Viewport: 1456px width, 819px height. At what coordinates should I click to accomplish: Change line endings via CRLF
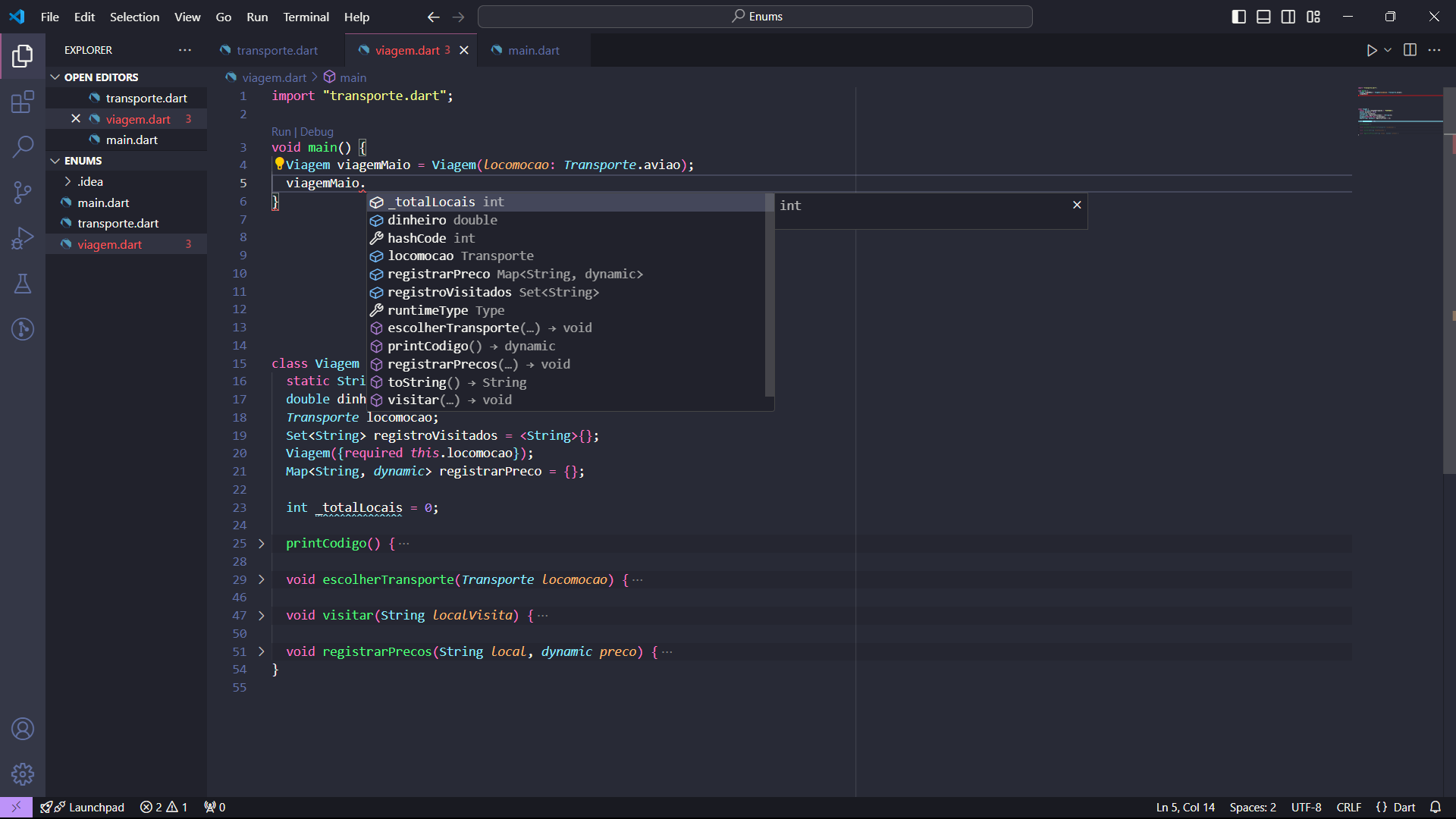(x=1348, y=807)
